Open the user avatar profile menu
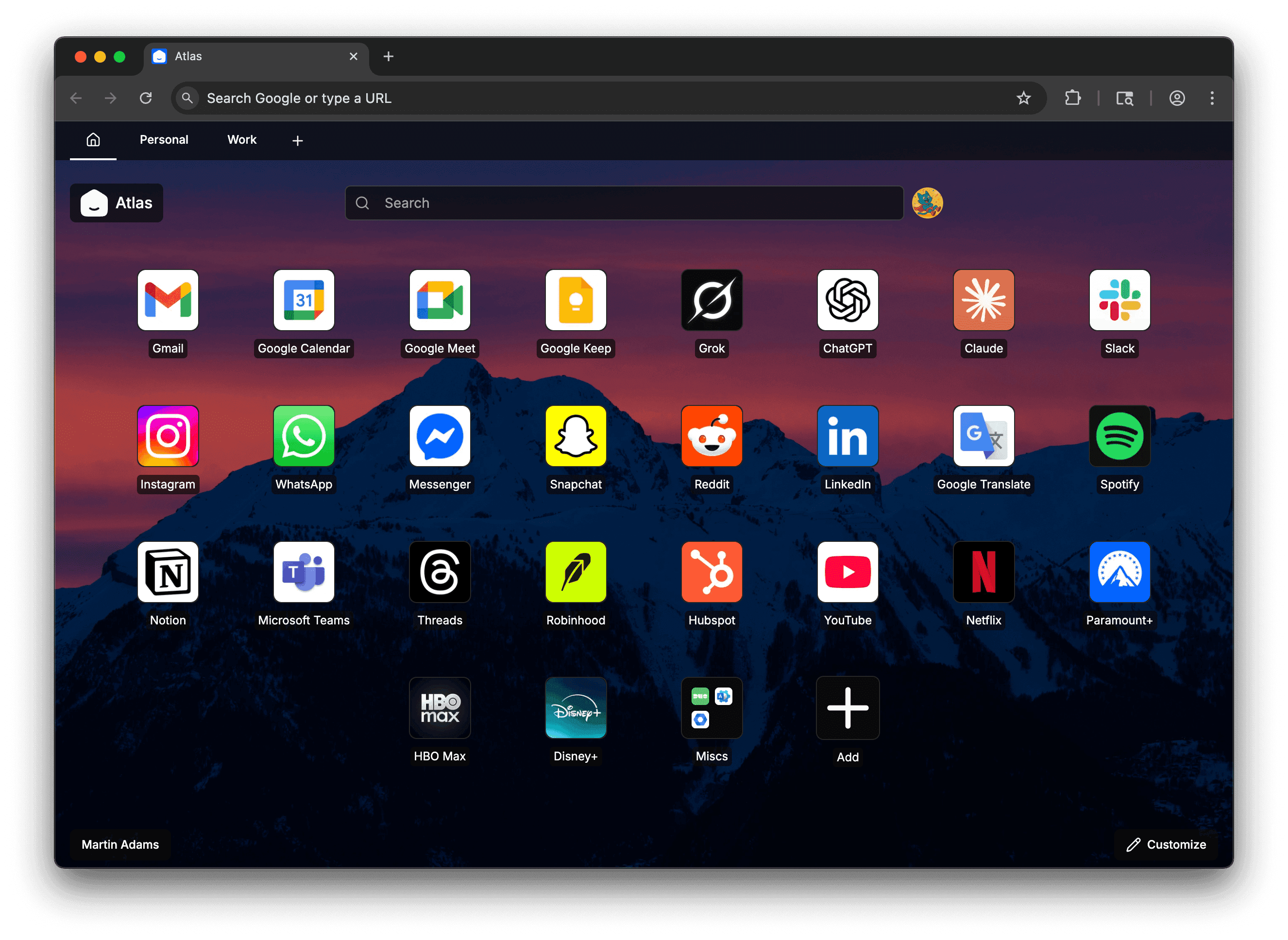Image resolution: width=1288 pixels, height=940 pixels. point(927,203)
